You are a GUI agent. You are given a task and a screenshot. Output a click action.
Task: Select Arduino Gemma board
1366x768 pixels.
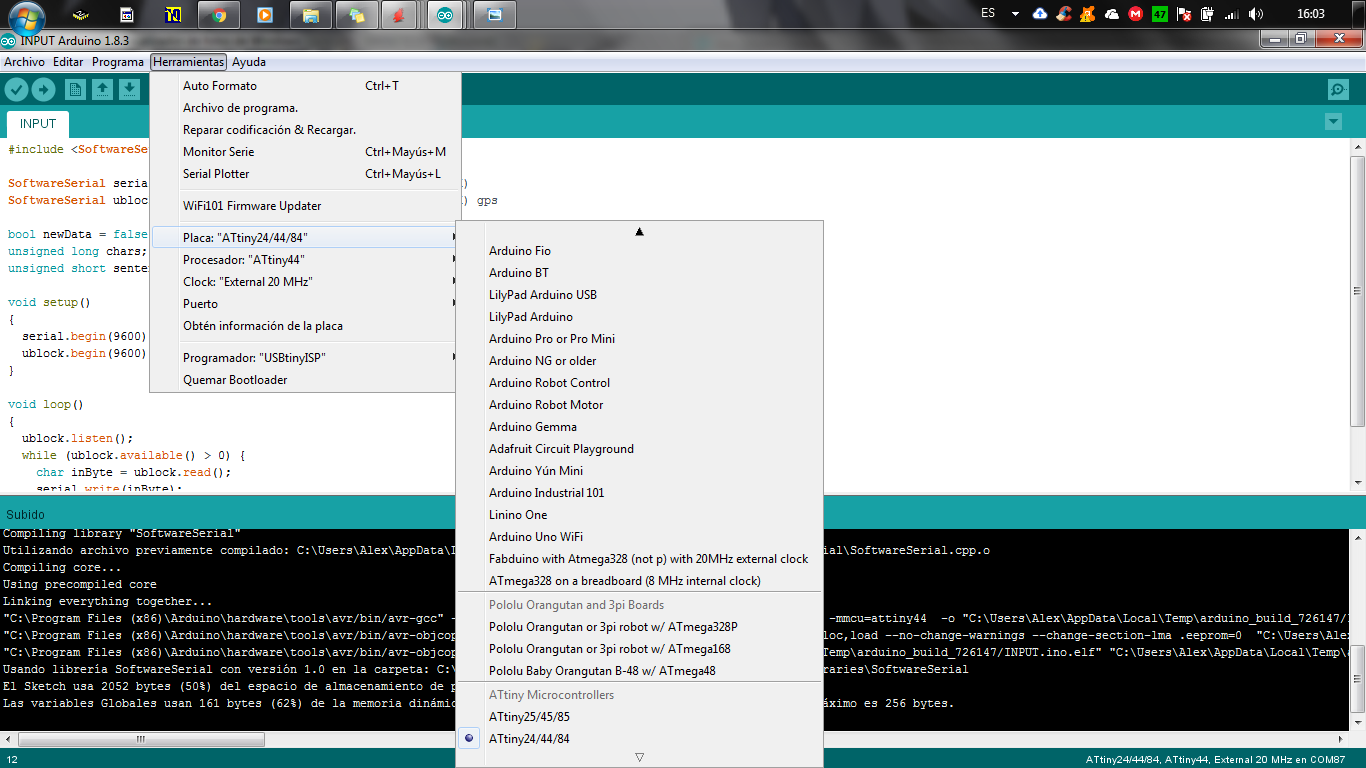(639, 427)
